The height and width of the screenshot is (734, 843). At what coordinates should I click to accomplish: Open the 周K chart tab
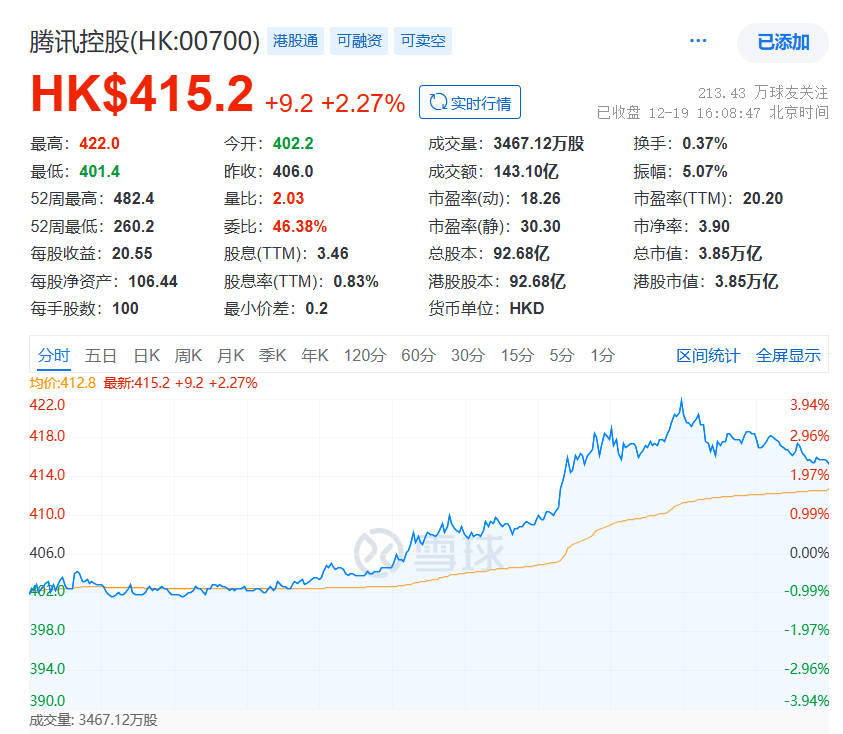tap(188, 355)
